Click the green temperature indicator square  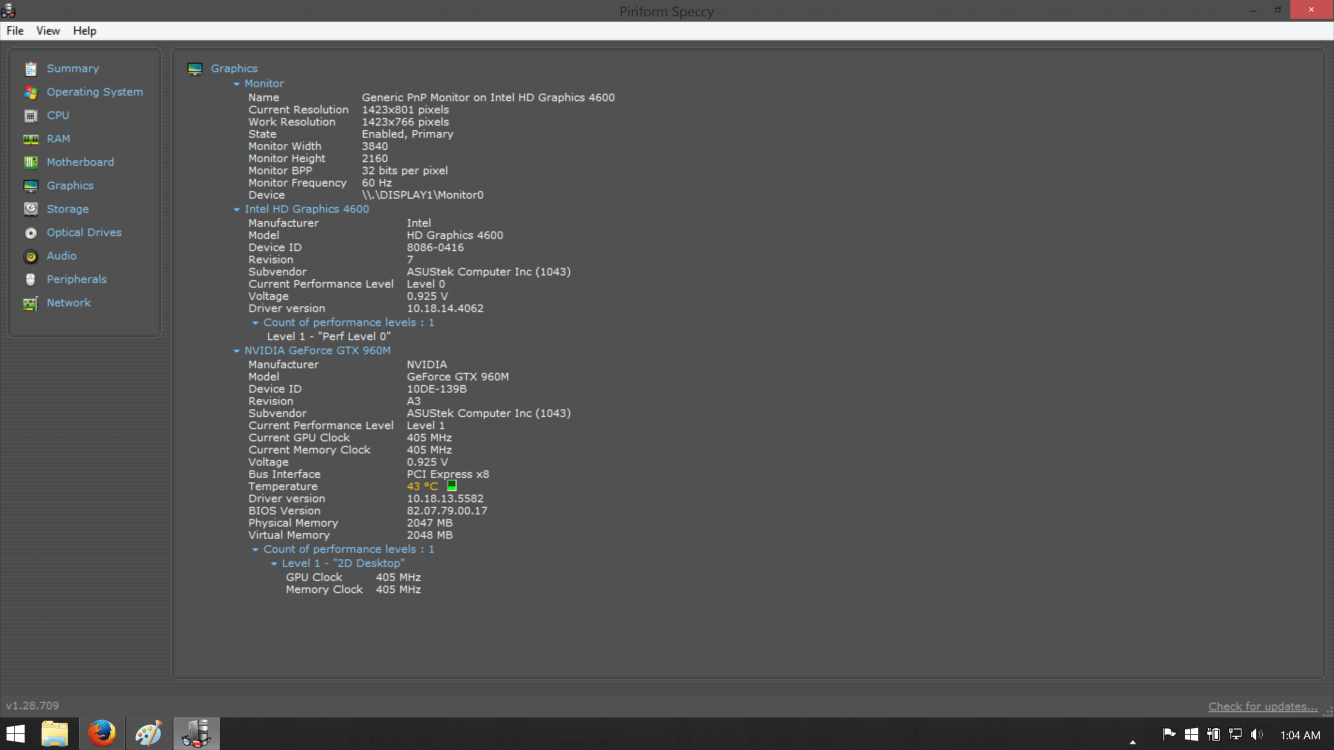click(451, 486)
